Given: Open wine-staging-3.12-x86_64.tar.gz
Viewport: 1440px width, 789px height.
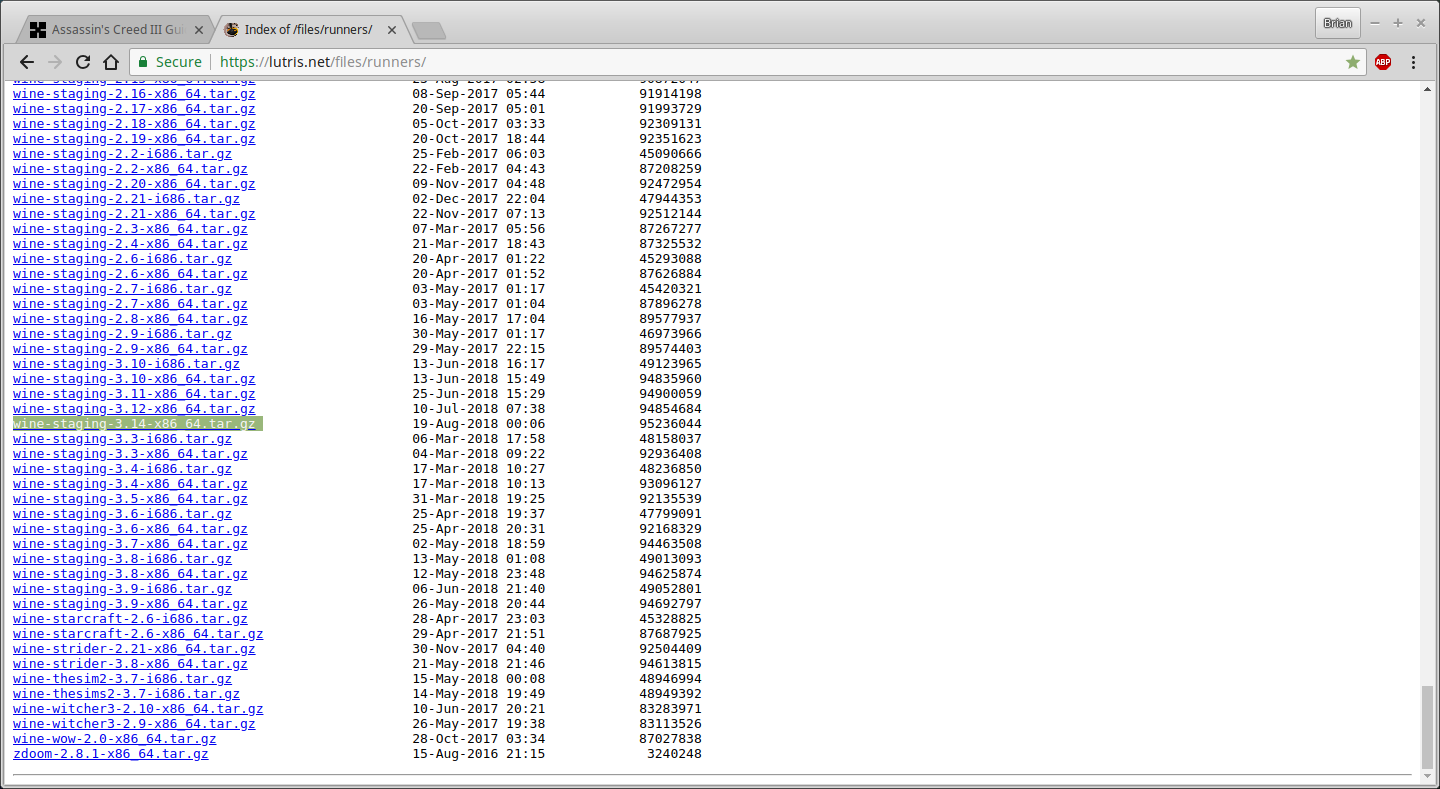Looking at the screenshot, I should 134,409.
